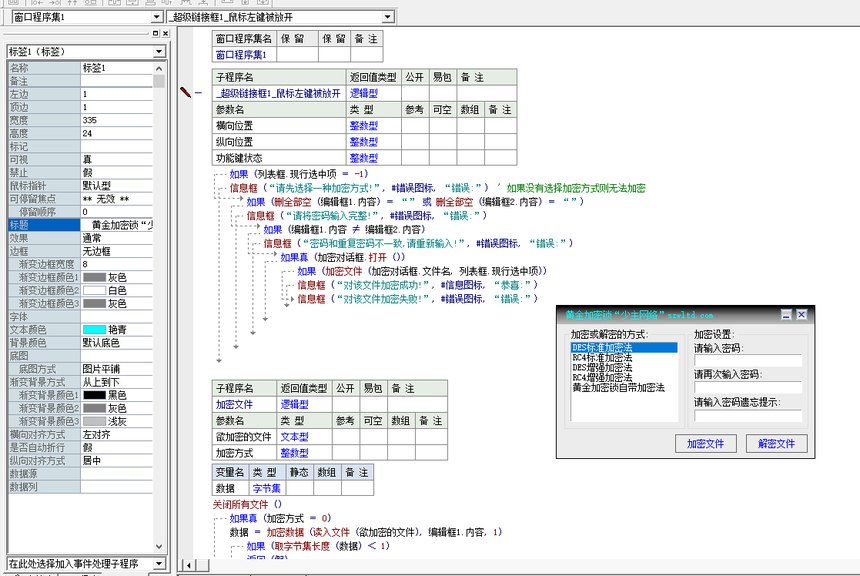Edit the 名称 property value 标签1

[117, 68]
